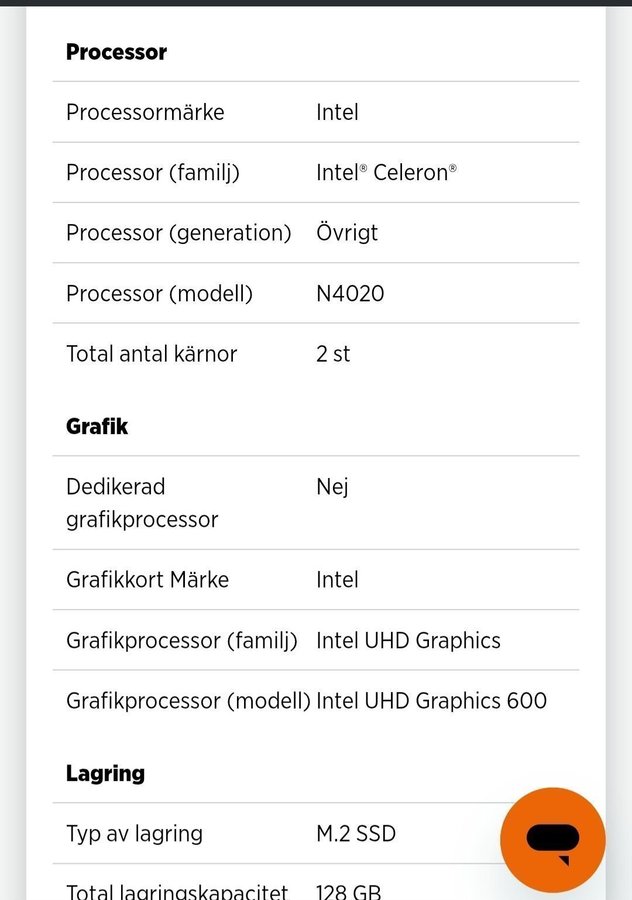Viewport: 632px width, 900px height.
Task: Select the Intel UHD Graphics family value
Action: (x=408, y=641)
